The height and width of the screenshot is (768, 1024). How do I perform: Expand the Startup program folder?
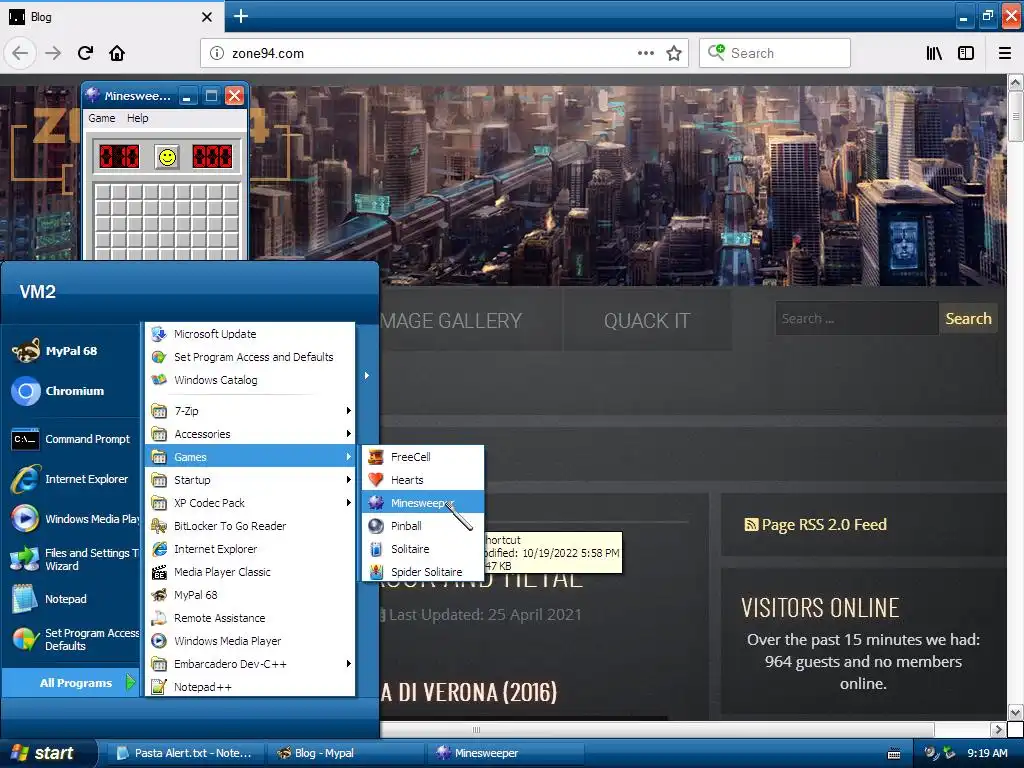tap(250, 480)
